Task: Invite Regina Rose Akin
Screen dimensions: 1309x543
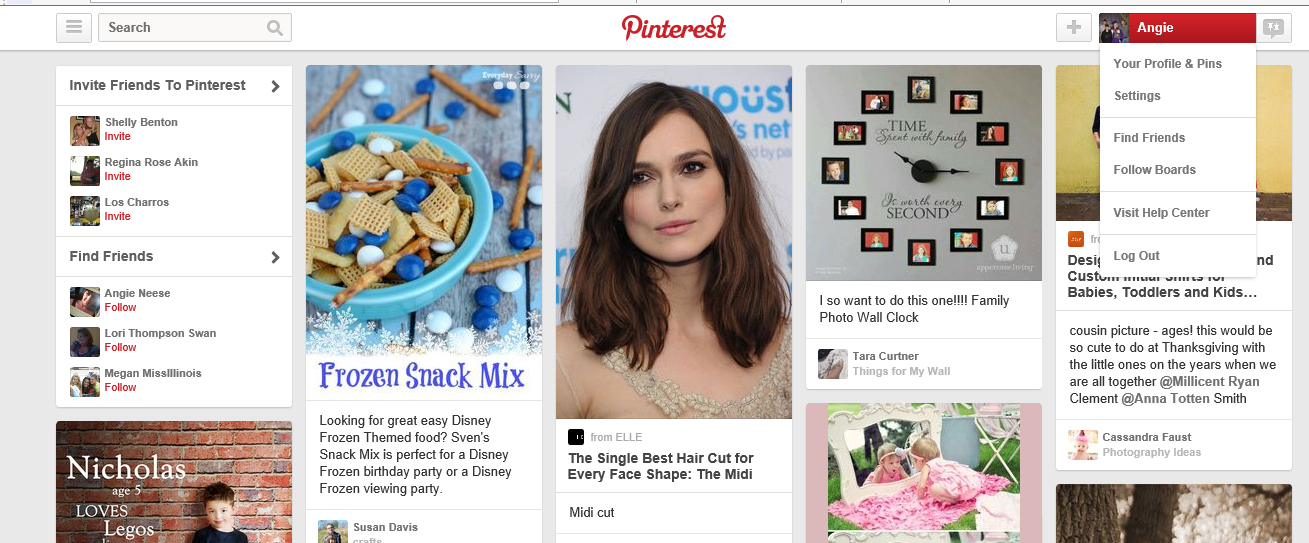Action: (118, 177)
